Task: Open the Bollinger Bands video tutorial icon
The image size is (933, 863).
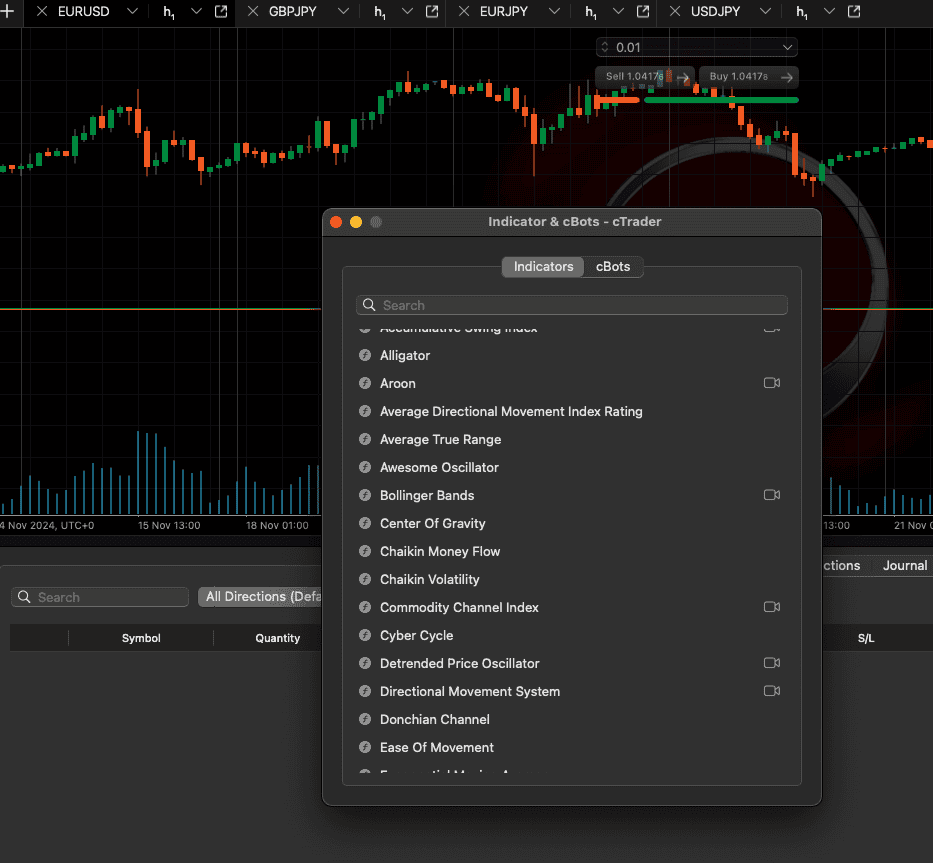Action: point(771,495)
